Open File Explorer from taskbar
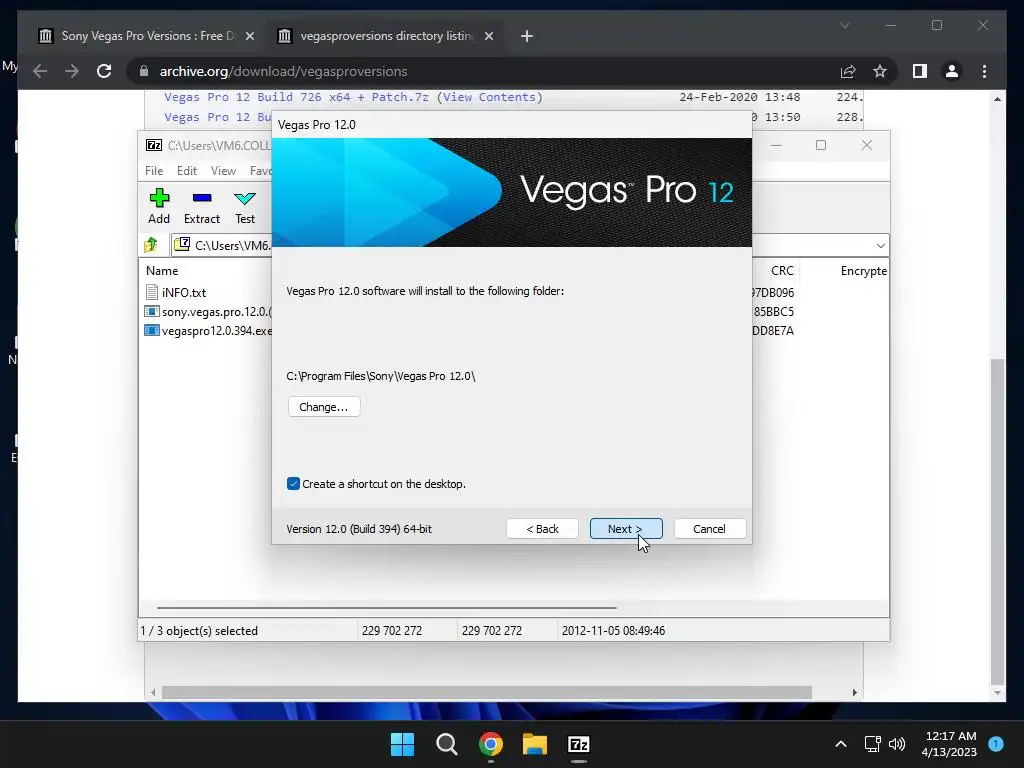The image size is (1024, 768). [x=534, y=744]
